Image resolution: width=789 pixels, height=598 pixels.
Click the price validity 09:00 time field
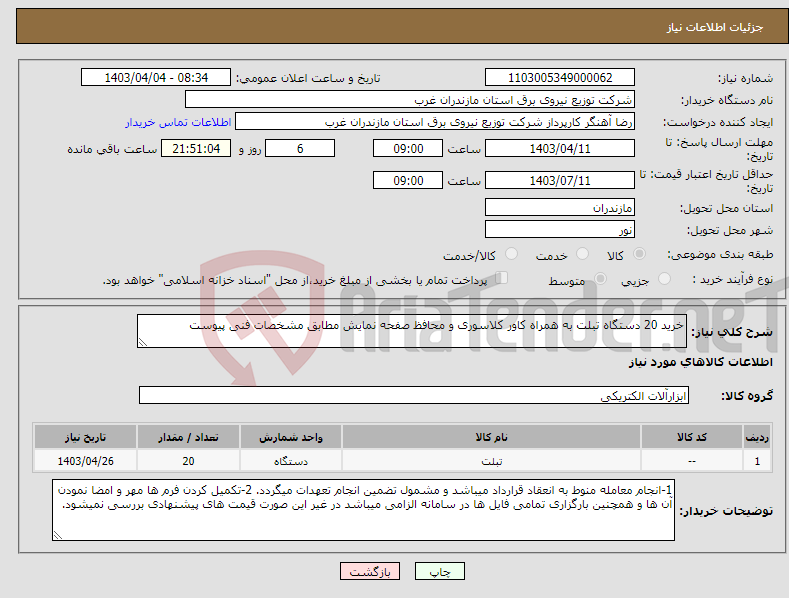tap(408, 180)
